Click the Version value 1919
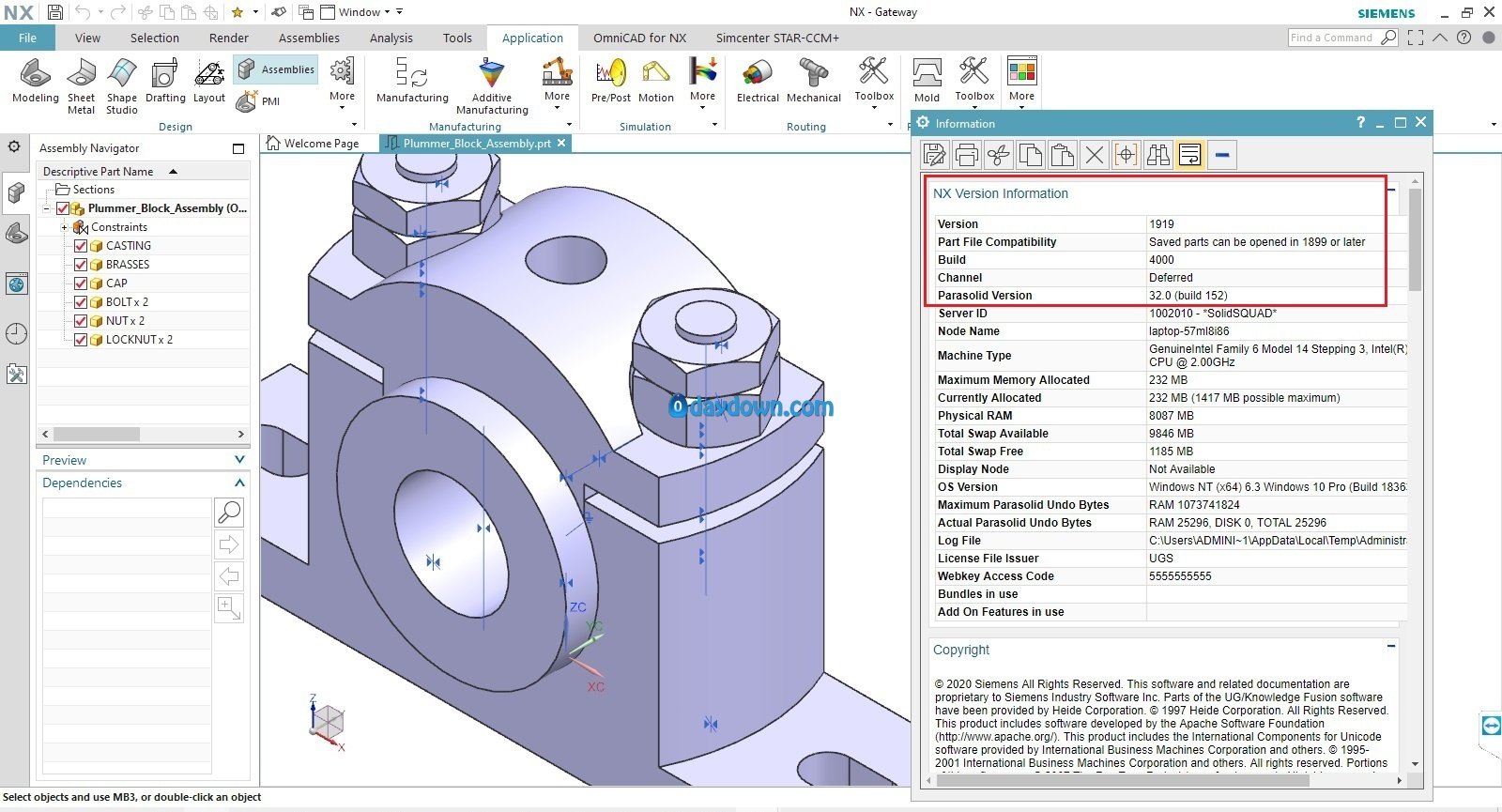The image size is (1502, 812). point(1161,224)
